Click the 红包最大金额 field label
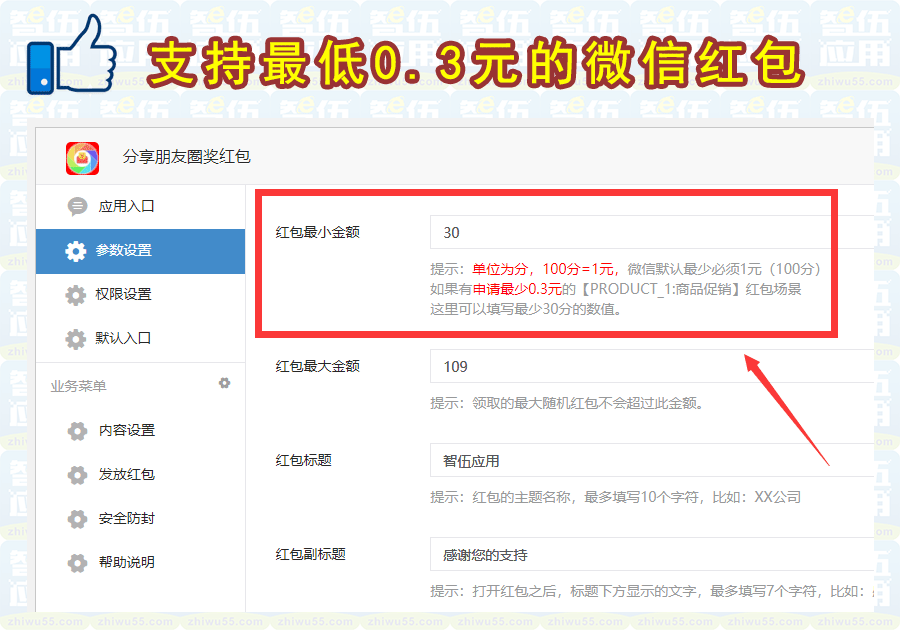 (317, 367)
